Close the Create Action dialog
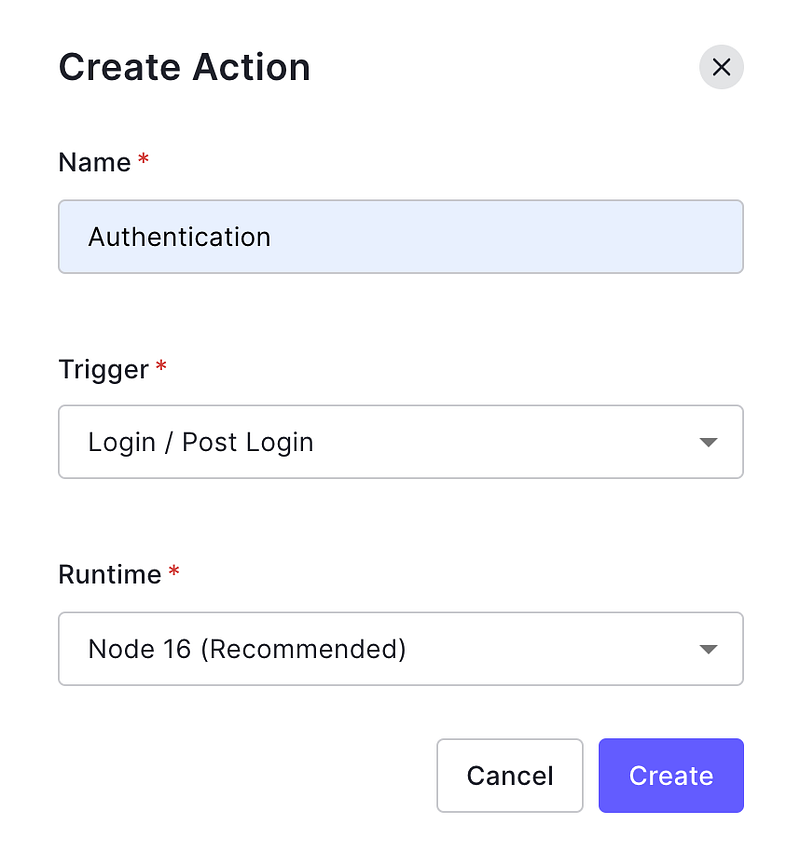Image resolution: width=800 pixels, height=850 pixels. pos(721,67)
